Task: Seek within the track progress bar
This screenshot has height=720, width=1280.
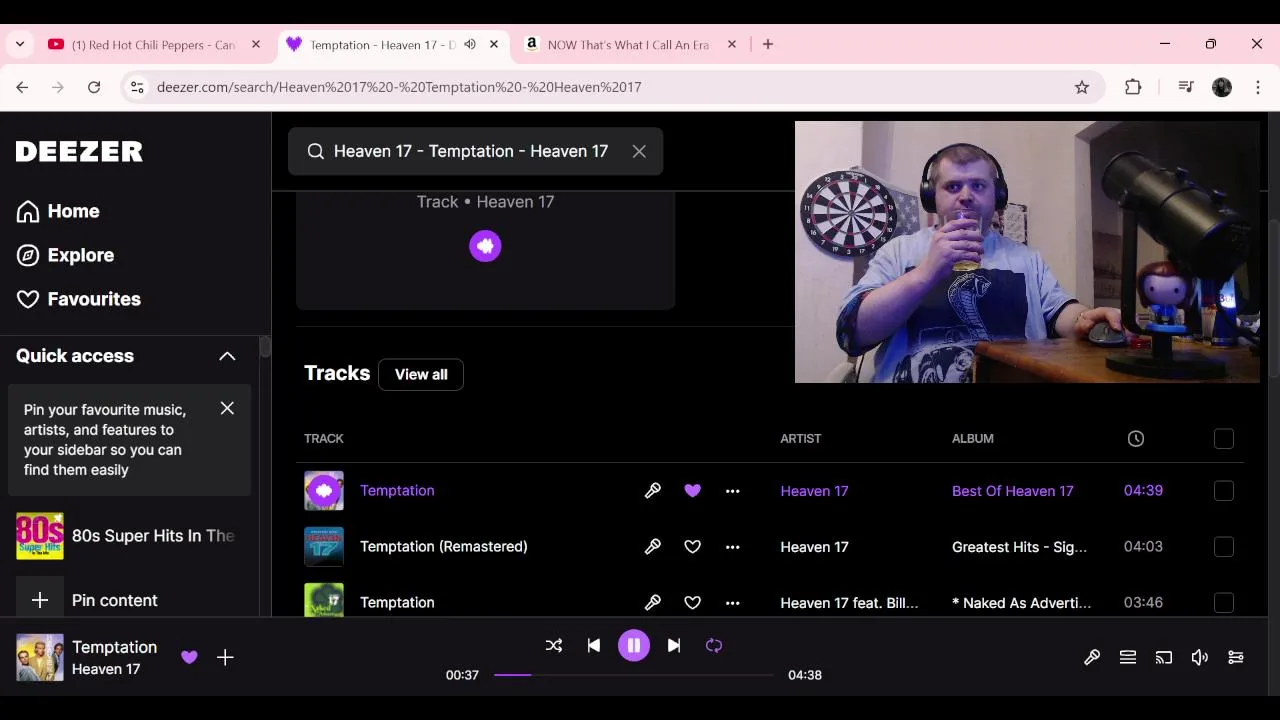Action: tap(634, 675)
